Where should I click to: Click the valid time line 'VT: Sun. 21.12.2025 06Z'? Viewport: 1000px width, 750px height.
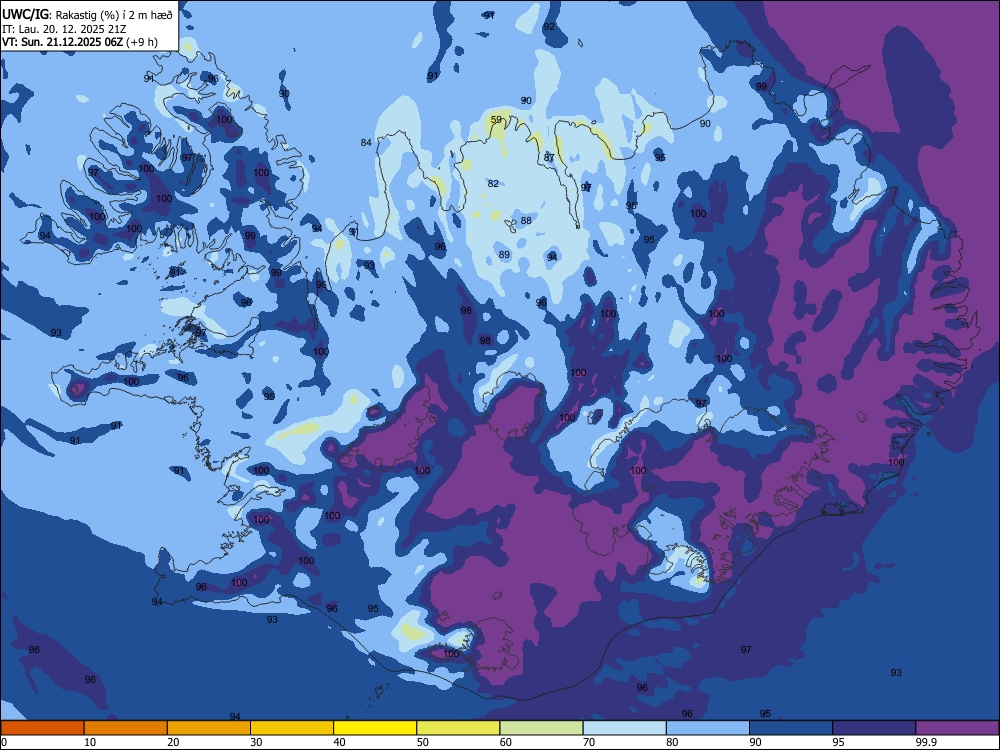pyautogui.click(x=62, y=42)
